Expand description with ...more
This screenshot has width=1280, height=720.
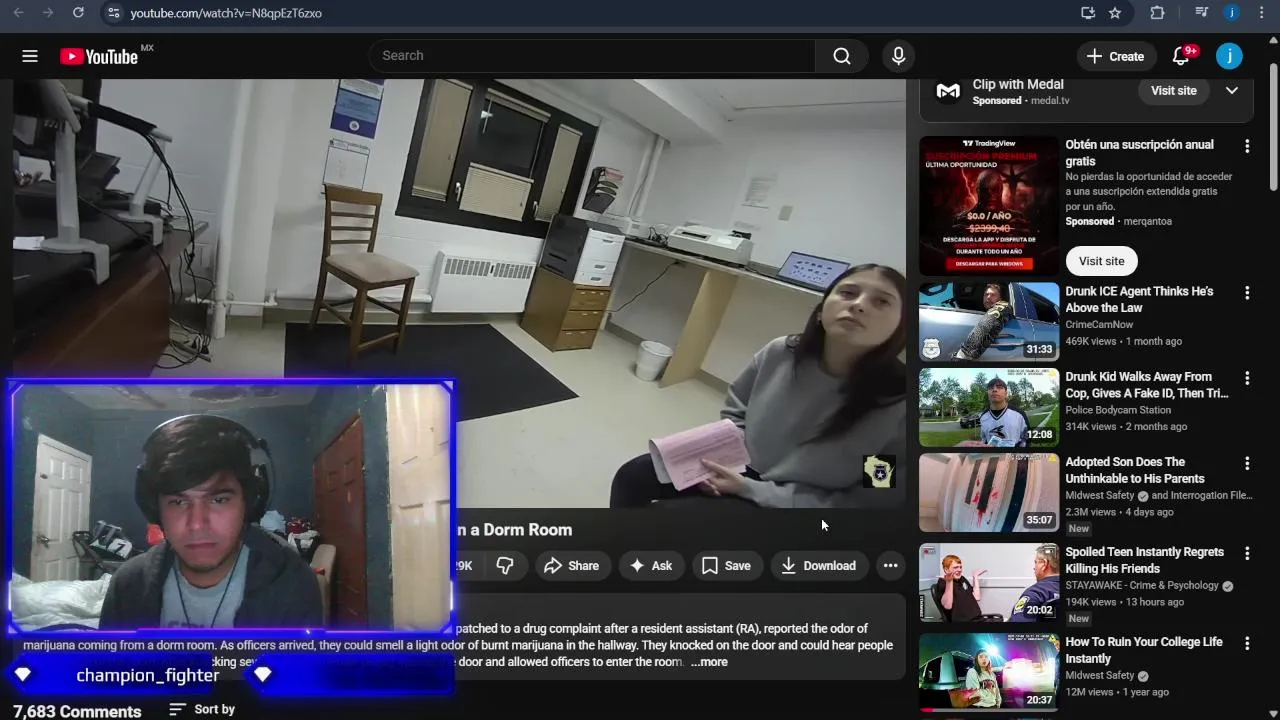[x=709, y=662]
